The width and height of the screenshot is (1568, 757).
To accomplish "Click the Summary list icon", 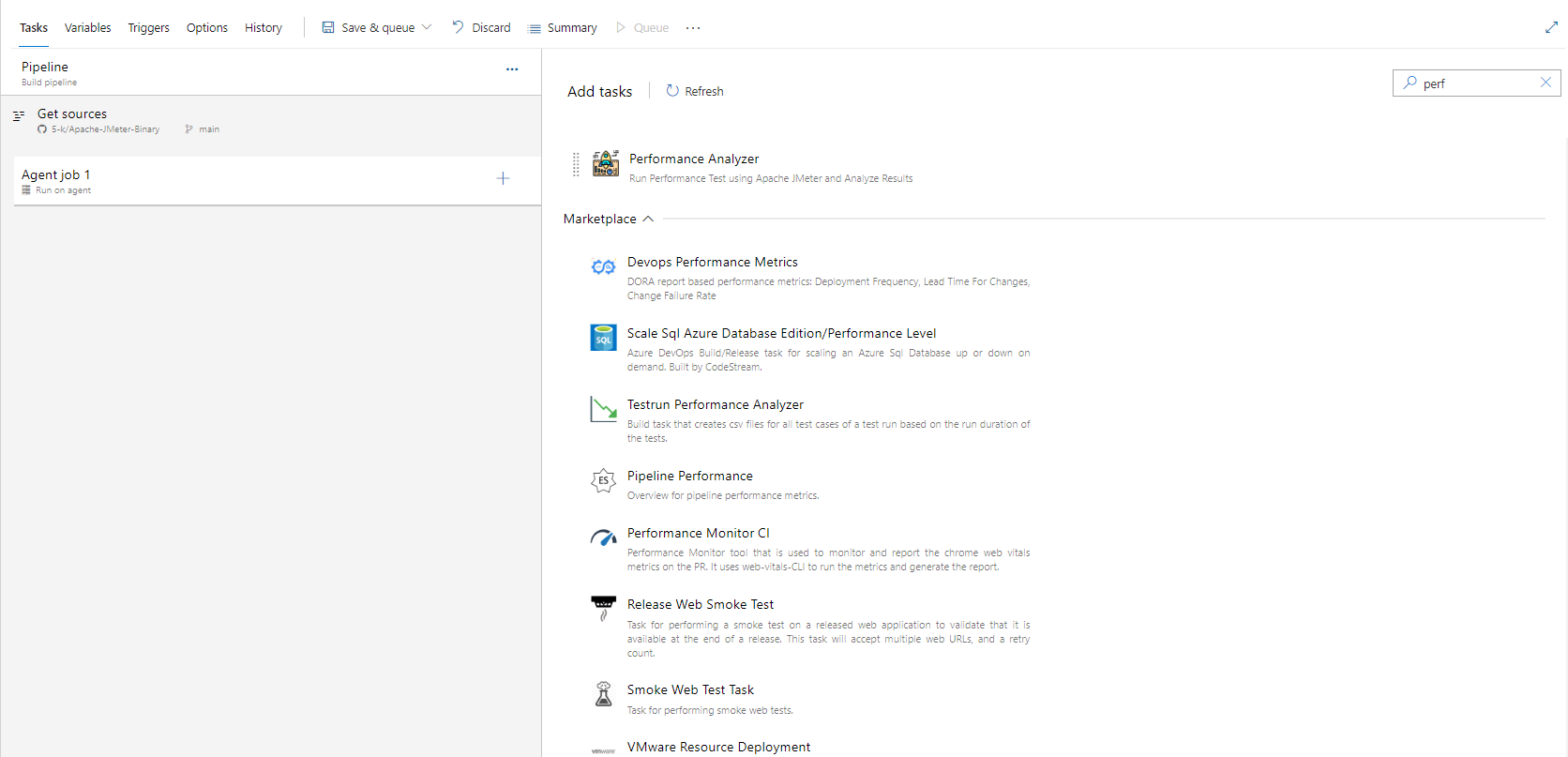I will point(535,28).
